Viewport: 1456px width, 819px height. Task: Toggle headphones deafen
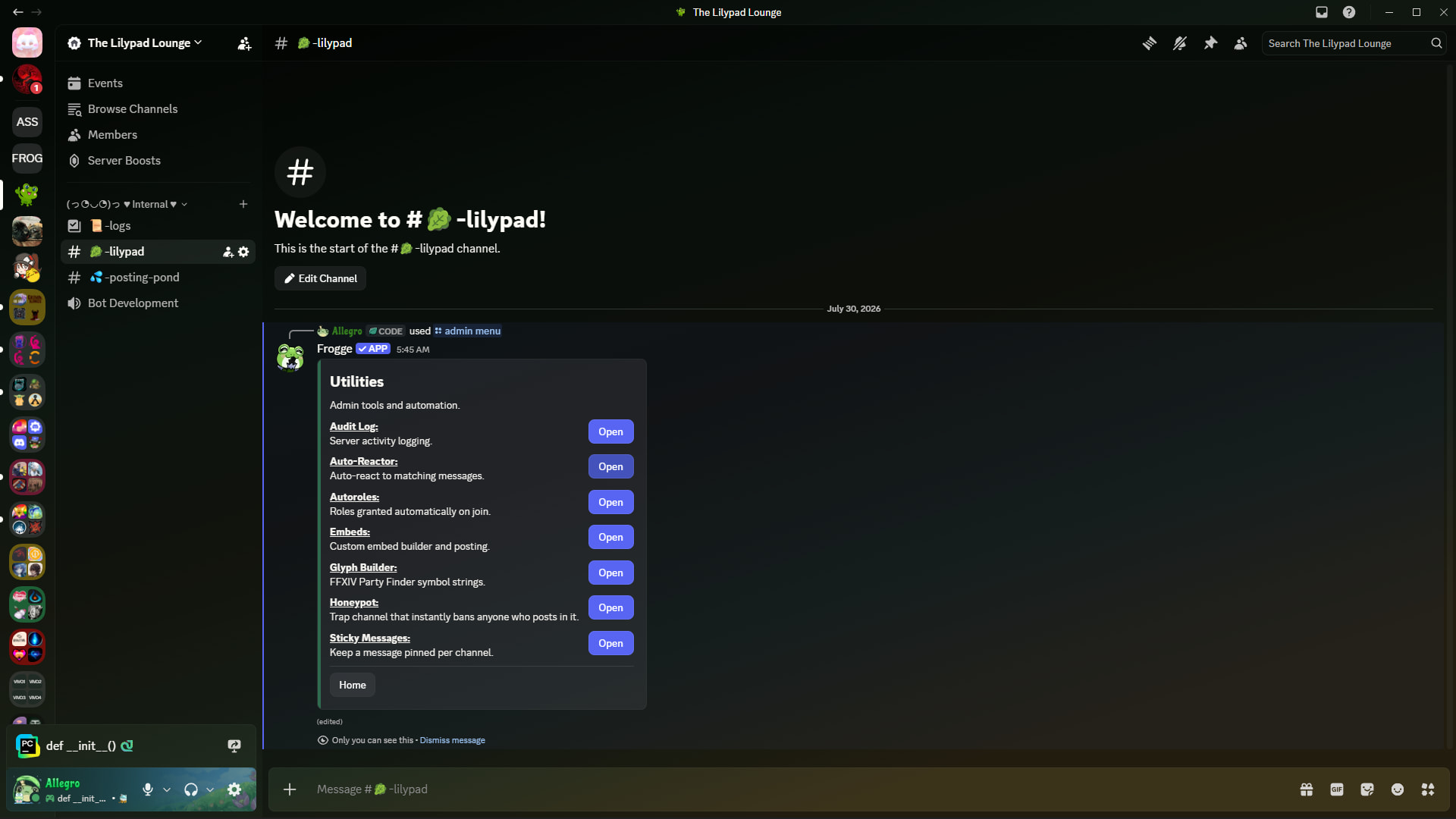click(x=191, y=789)
